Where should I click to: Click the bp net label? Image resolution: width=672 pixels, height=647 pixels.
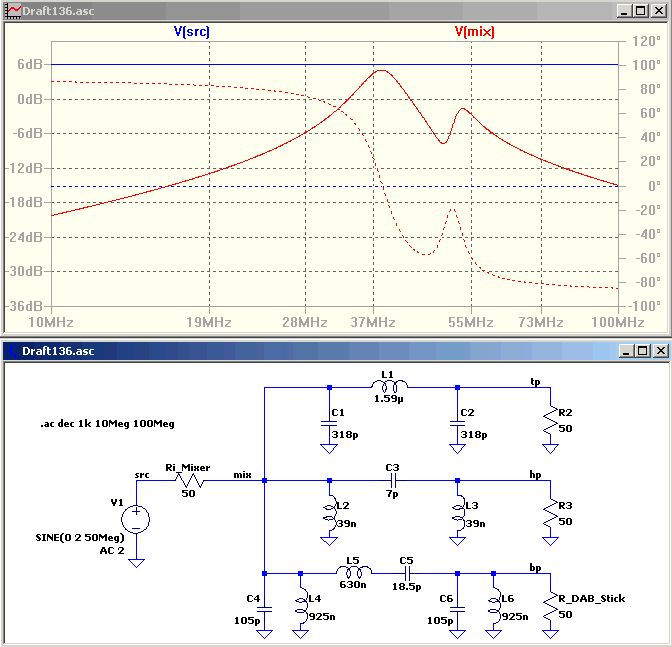(535, 568)
